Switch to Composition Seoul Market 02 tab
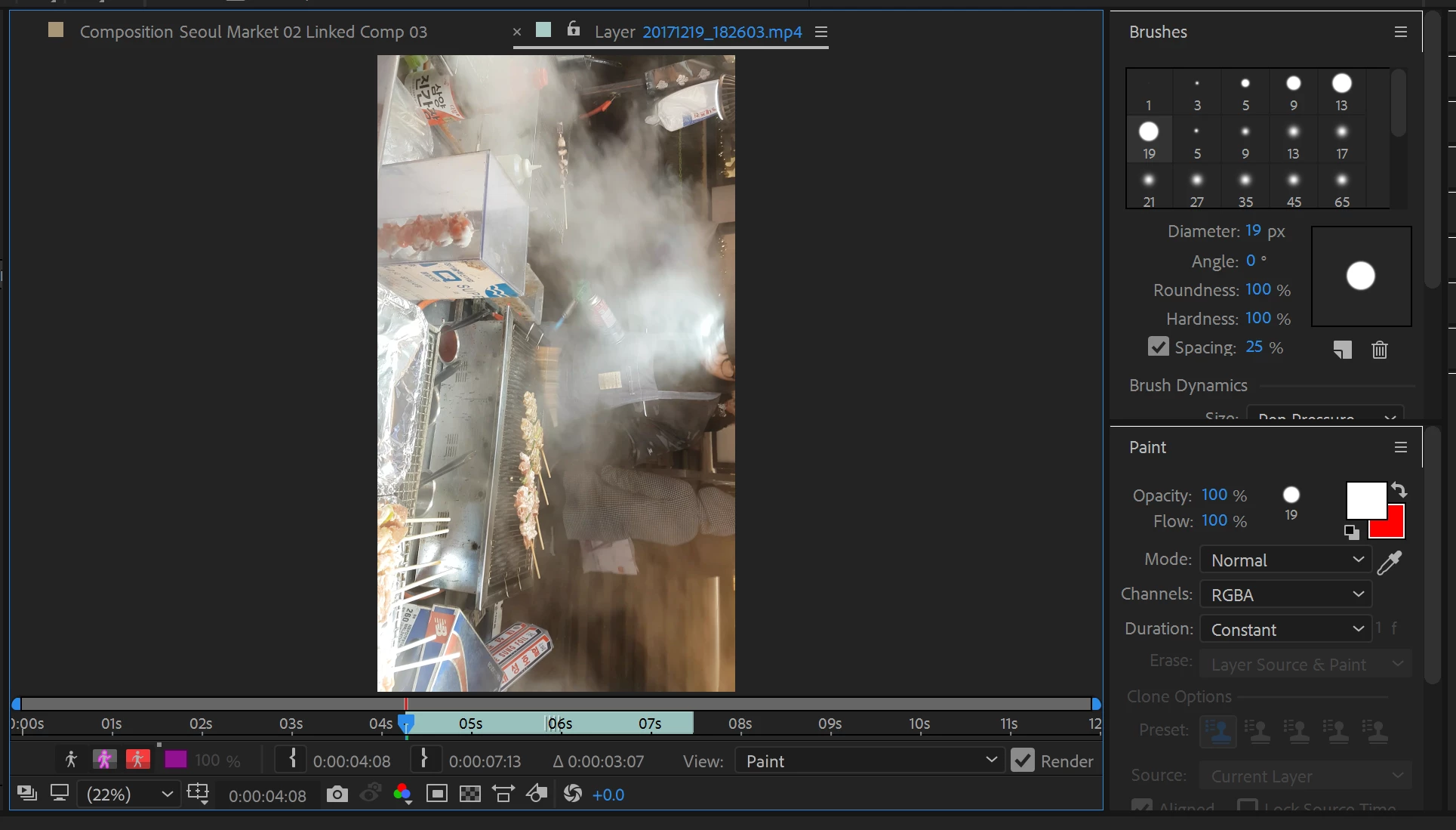This screenshot has height=830, width=1456. click(x=253, y=32)
